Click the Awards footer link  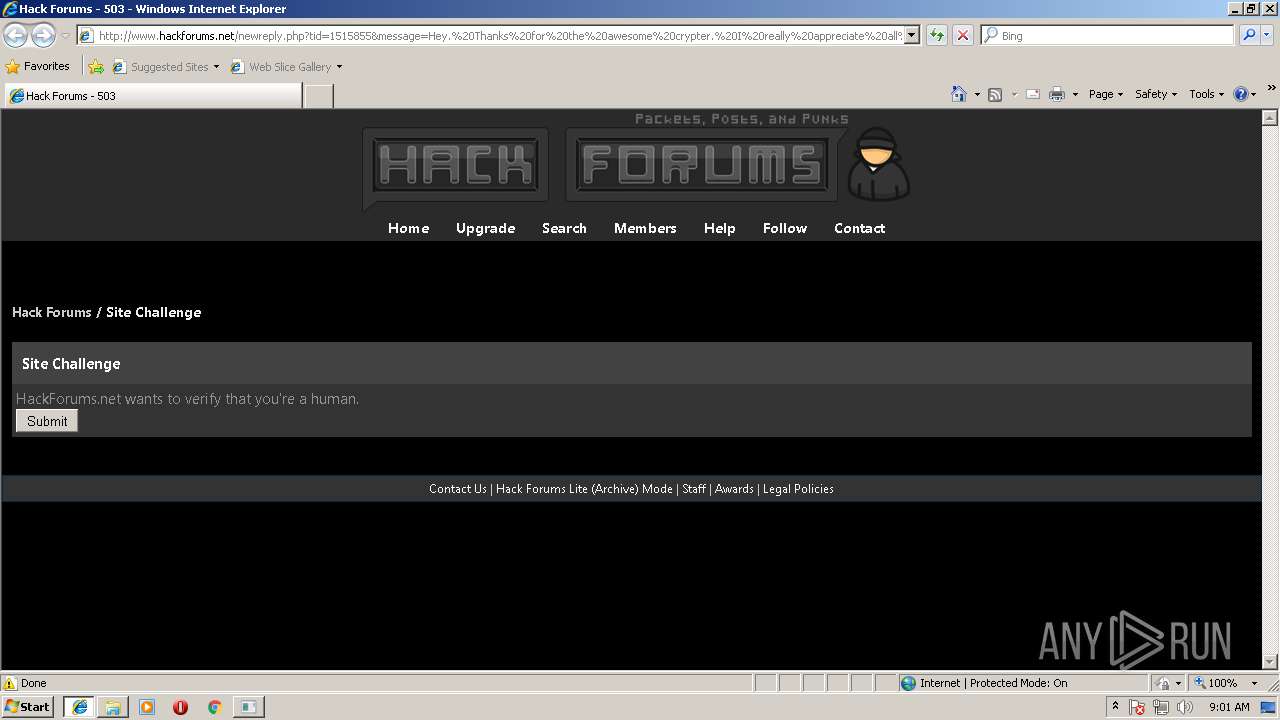pos(734,489)
